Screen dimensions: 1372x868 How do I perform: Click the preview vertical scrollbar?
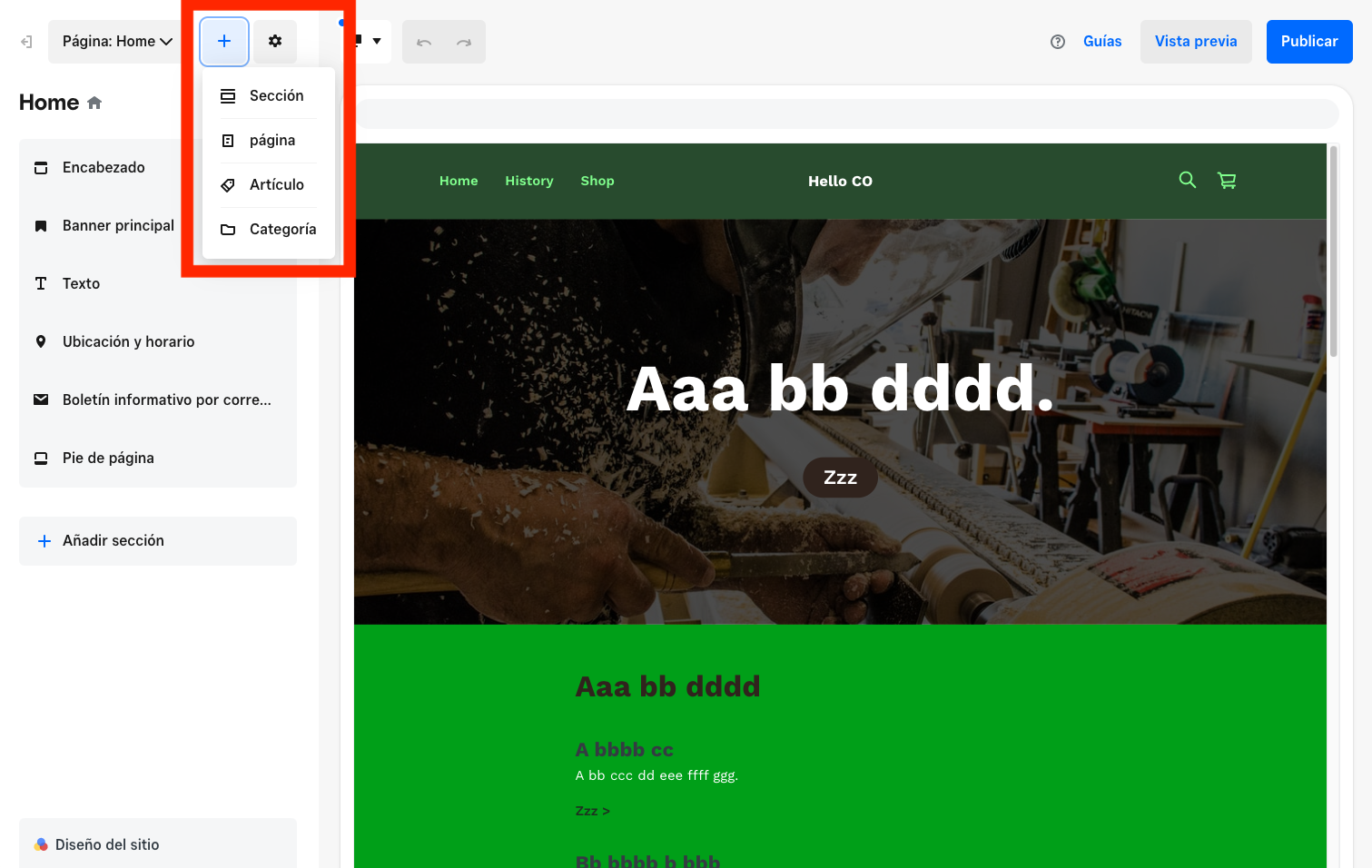click(x=1333, y=252)
